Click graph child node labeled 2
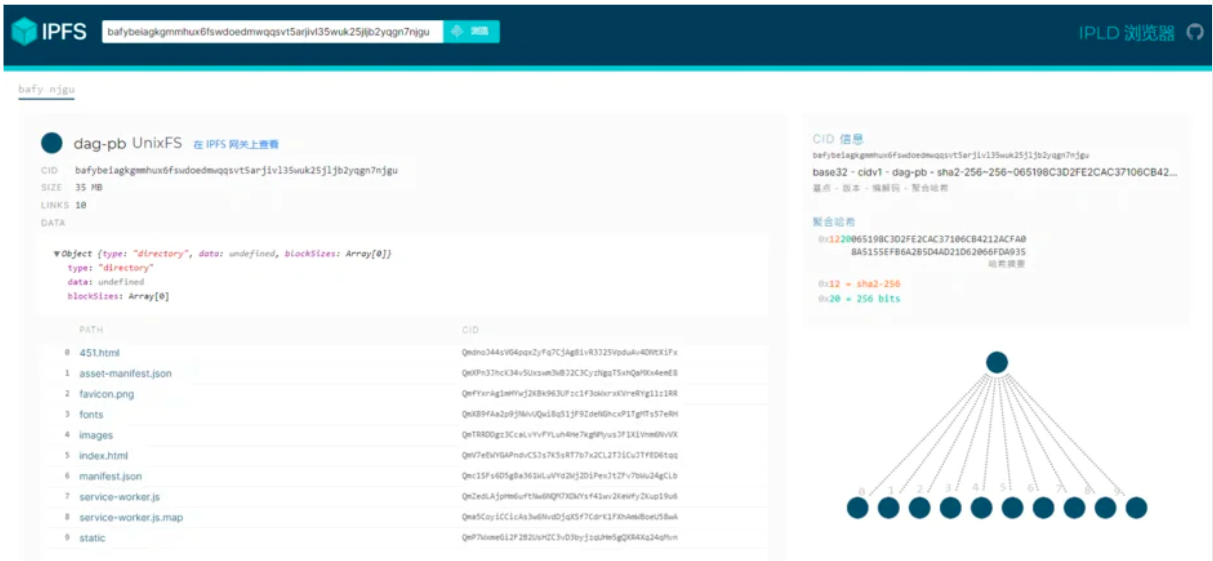The width and height of the screenshot is (1213, 561). tap(920, 508)
